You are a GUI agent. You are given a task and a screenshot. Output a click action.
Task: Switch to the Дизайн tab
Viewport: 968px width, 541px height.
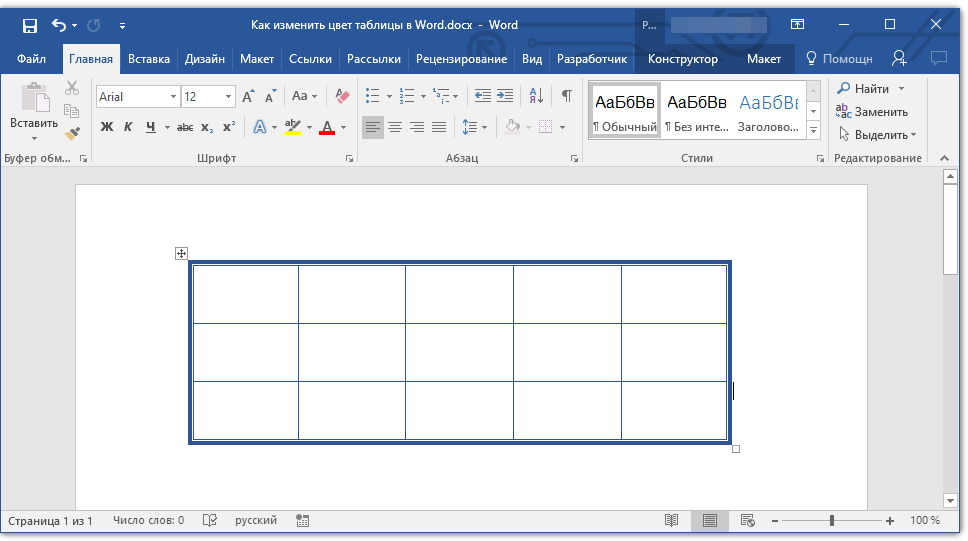coord(204,59)
